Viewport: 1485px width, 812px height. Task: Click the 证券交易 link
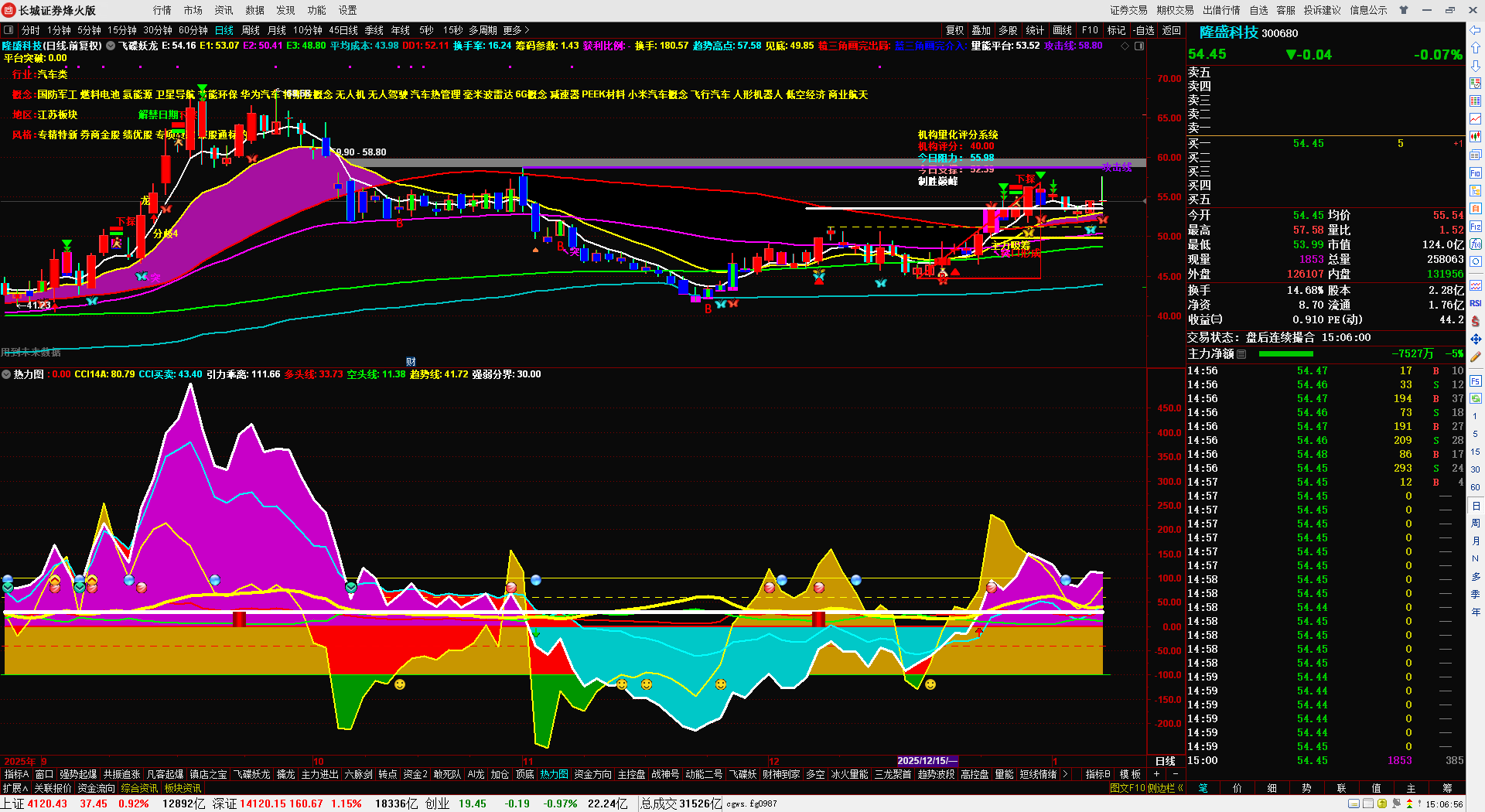coord(1128,10)
